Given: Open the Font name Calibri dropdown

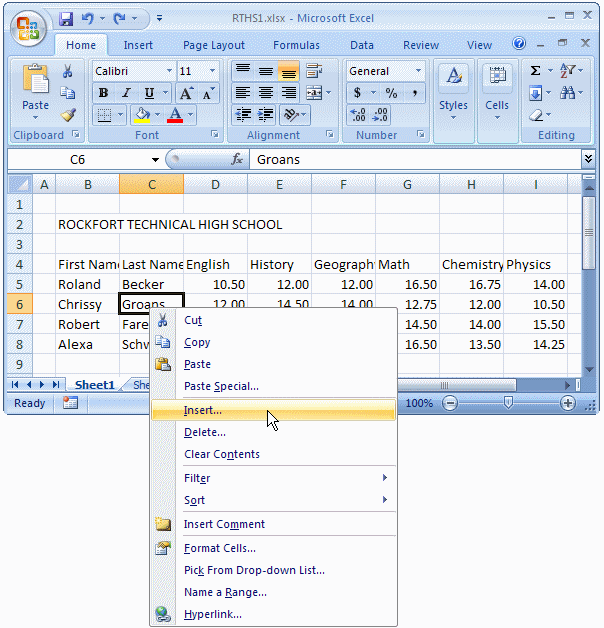Looking at the screenshot, I should pos(169,71).
